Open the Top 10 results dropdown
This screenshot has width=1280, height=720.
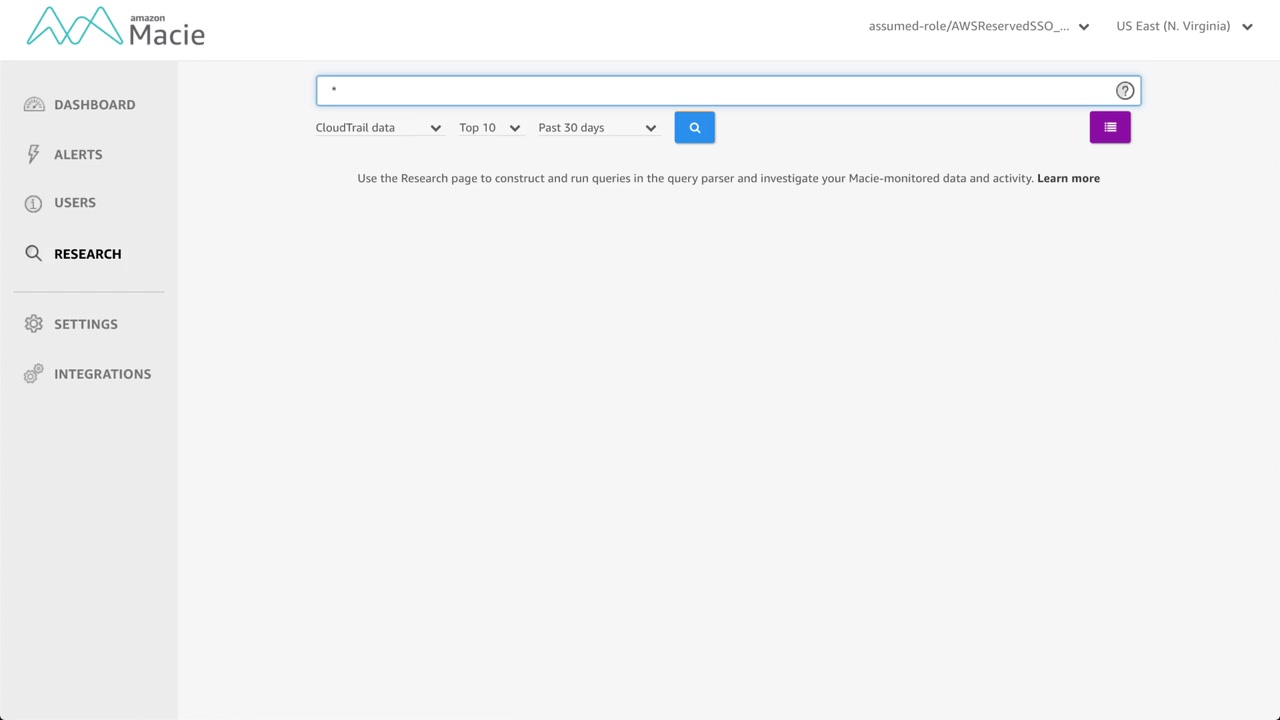[490, 128]
